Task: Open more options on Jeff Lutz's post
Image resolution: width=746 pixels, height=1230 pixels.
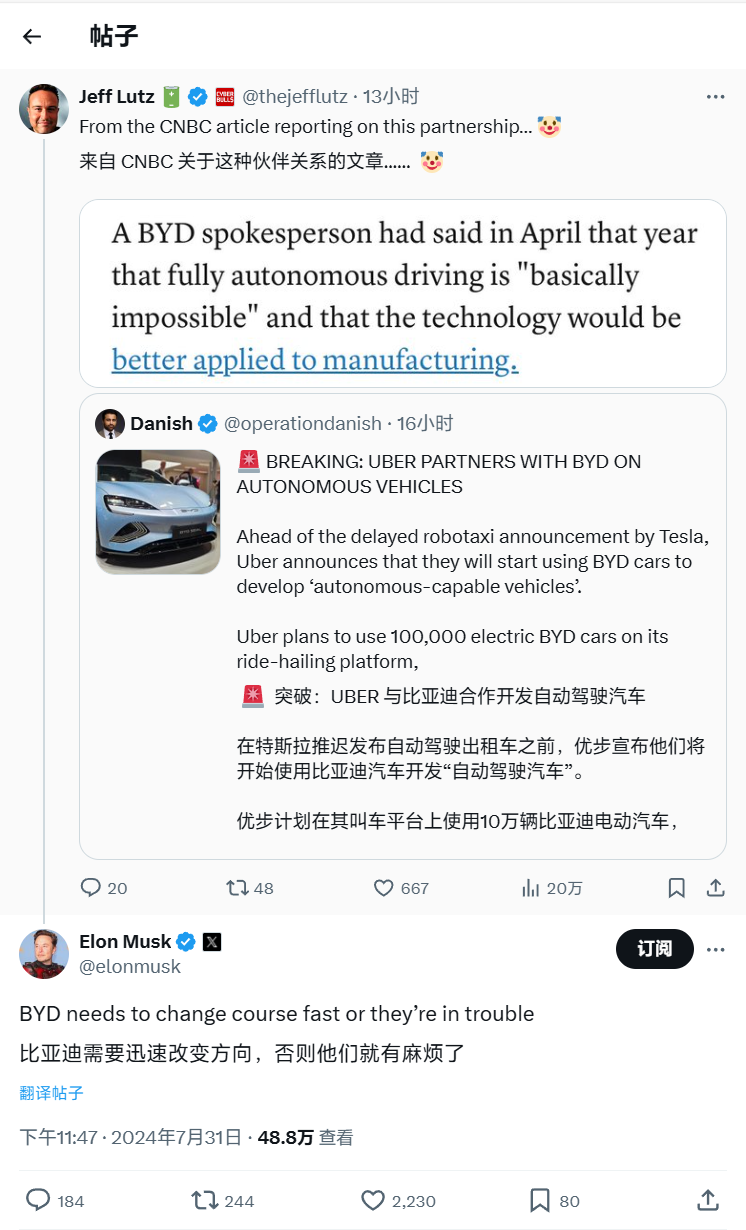Action: pyautogui.click(x=715, y=97)
